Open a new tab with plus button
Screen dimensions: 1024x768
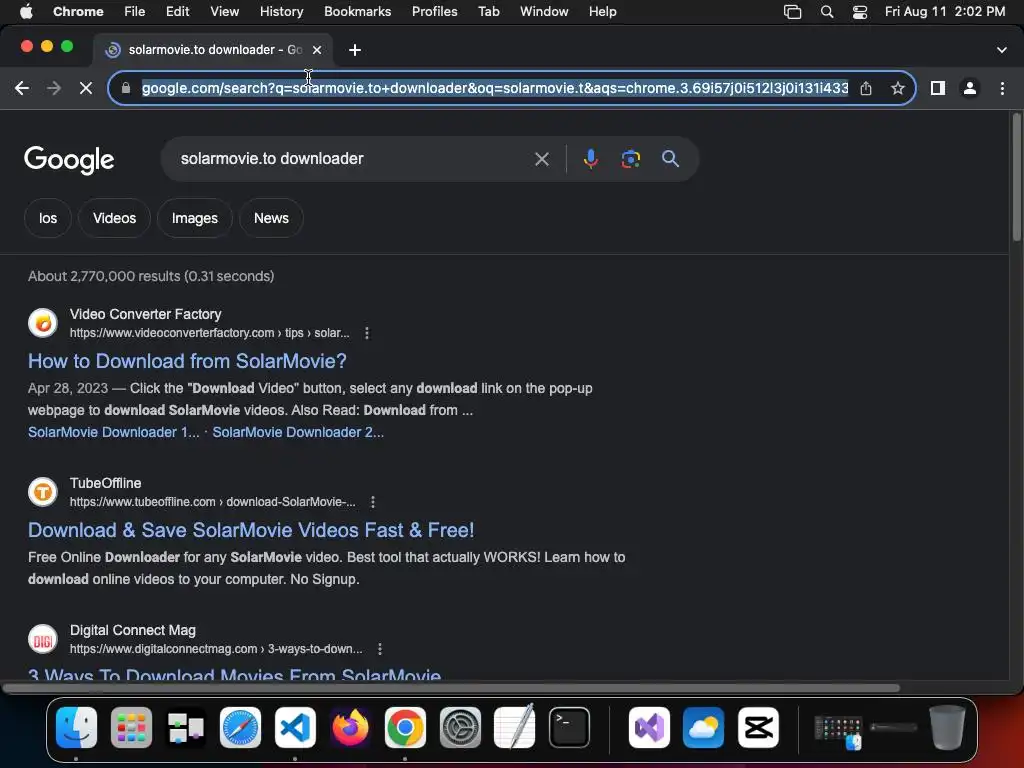[x=355, y=50]
